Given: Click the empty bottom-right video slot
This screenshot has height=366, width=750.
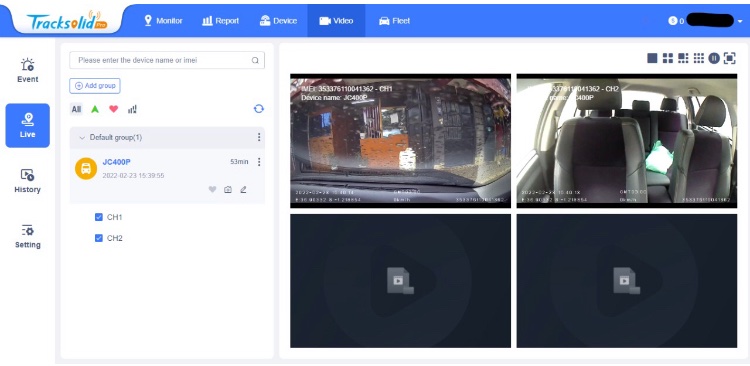Looking at the screenshot, I should coord(627,281).
